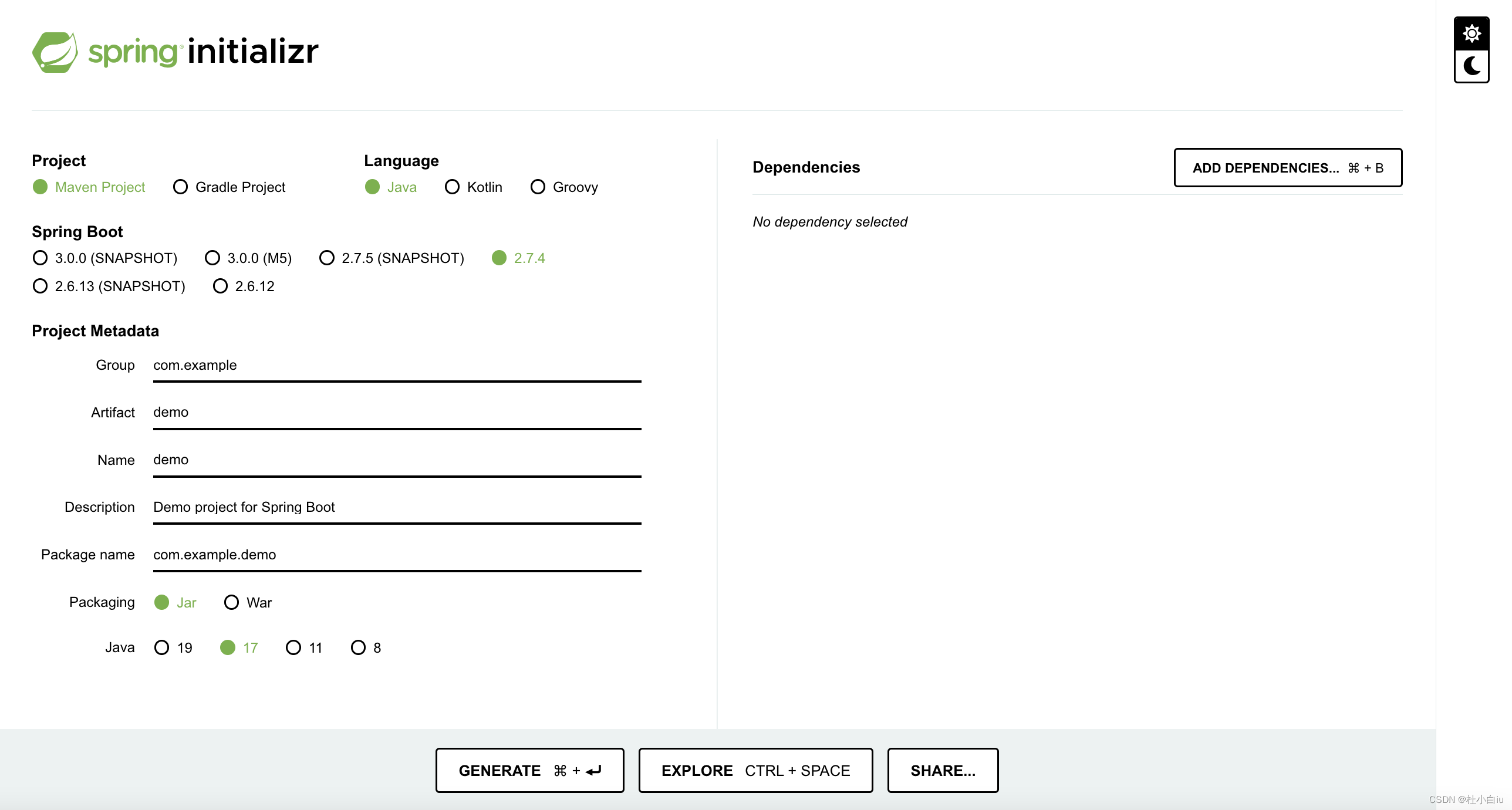Select Java version 8
This screenshot has height=810, width=1512.
pyautogui.click(x=366, y=648)
